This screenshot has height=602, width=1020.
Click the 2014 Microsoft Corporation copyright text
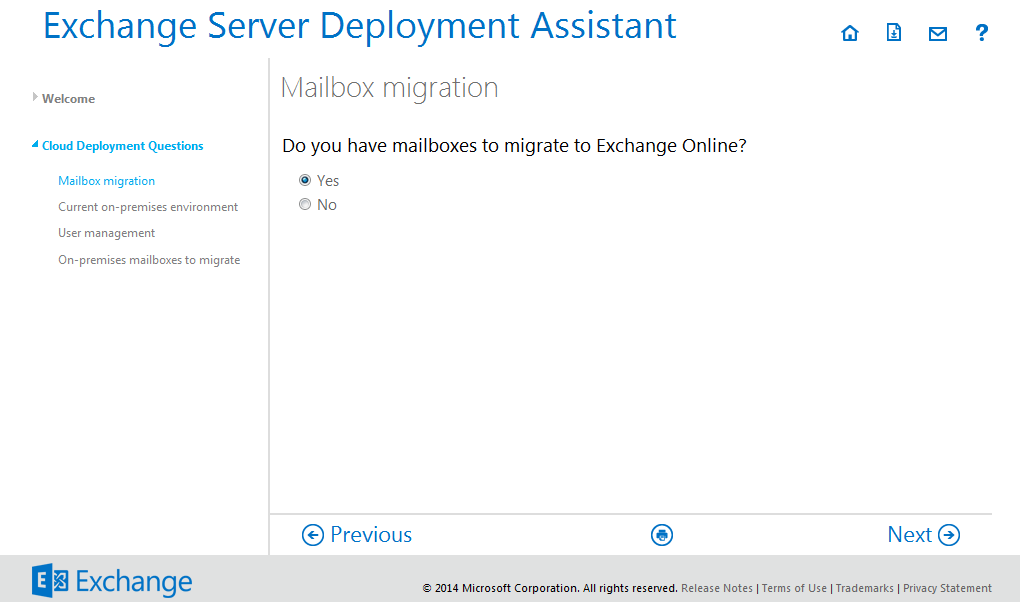(550, 588)
